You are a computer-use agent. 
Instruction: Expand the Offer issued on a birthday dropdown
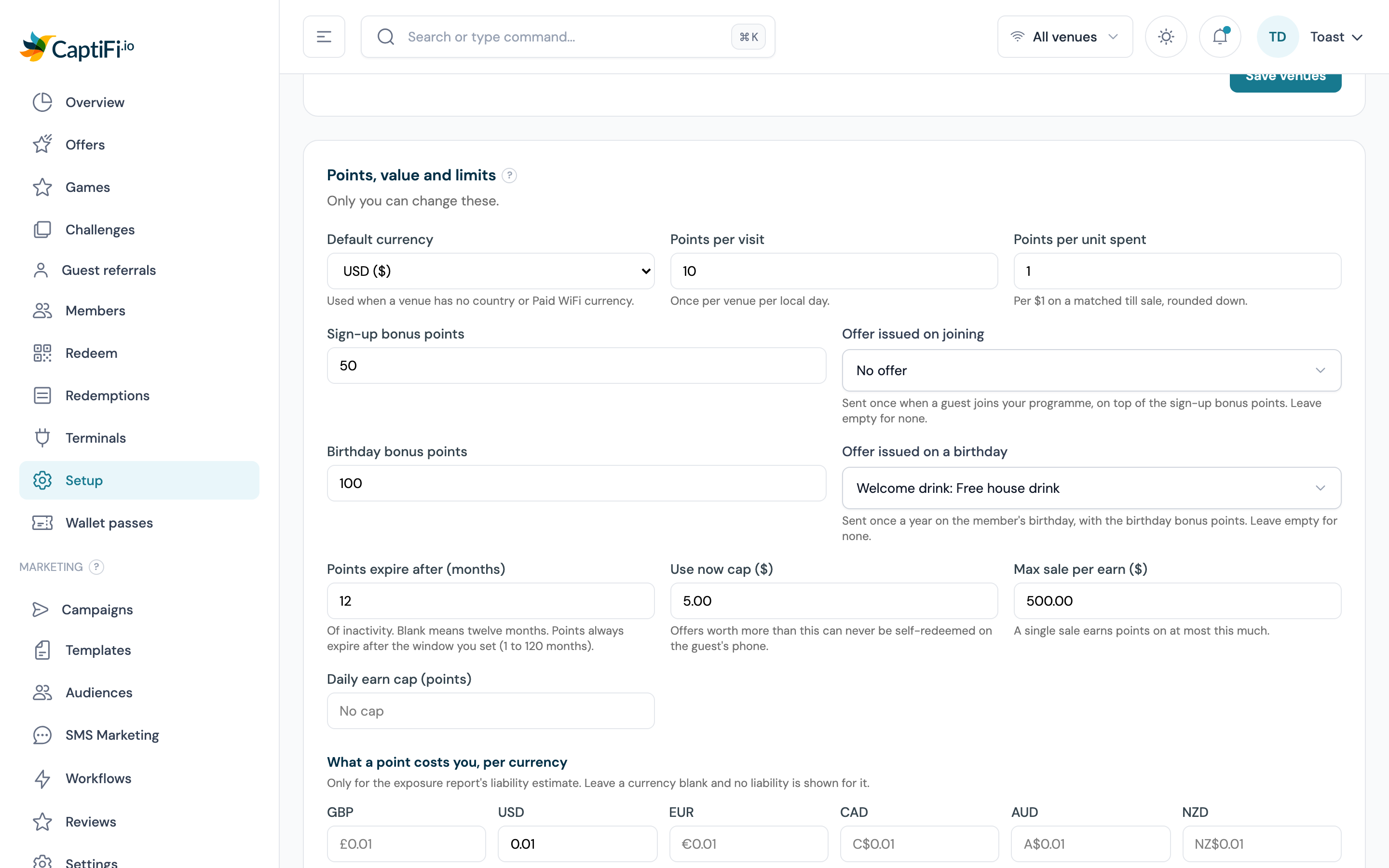coord(1091,488)
